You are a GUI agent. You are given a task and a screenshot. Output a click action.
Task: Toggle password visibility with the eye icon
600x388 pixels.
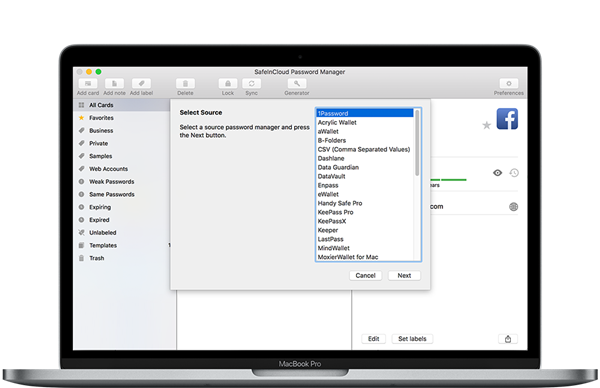click(497, 173)
